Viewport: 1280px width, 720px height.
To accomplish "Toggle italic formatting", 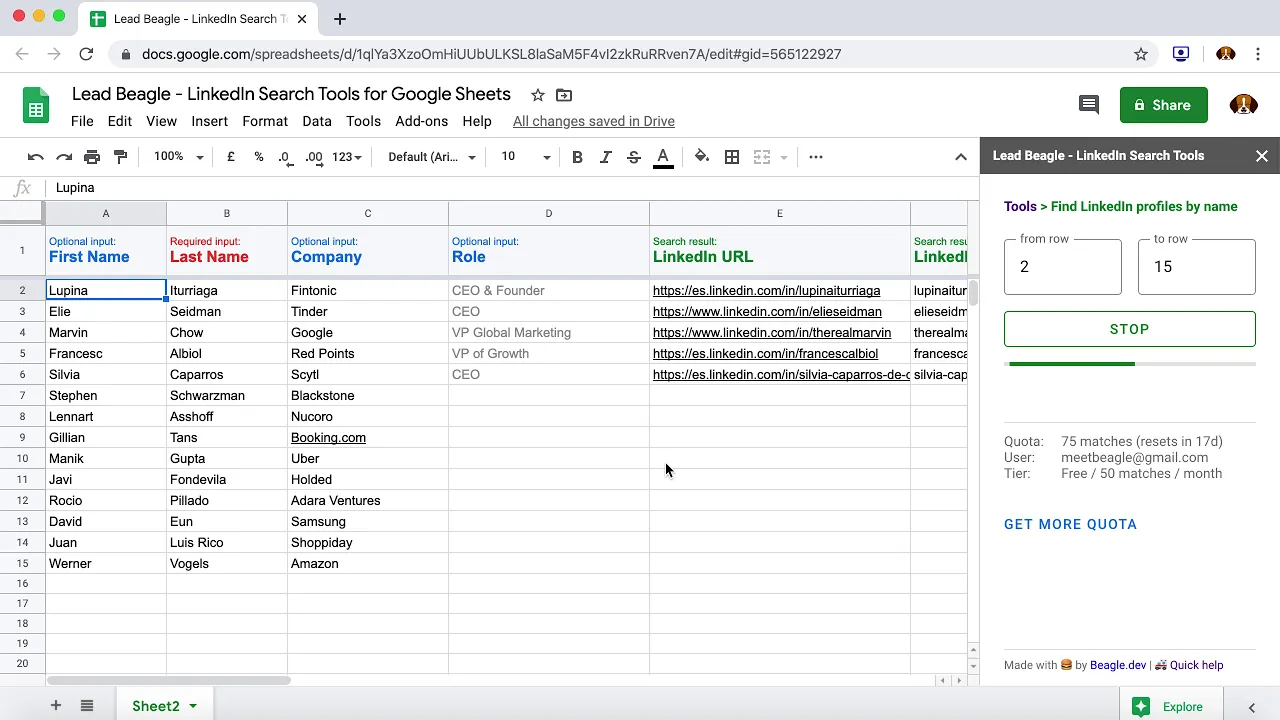I will [605, 157].
